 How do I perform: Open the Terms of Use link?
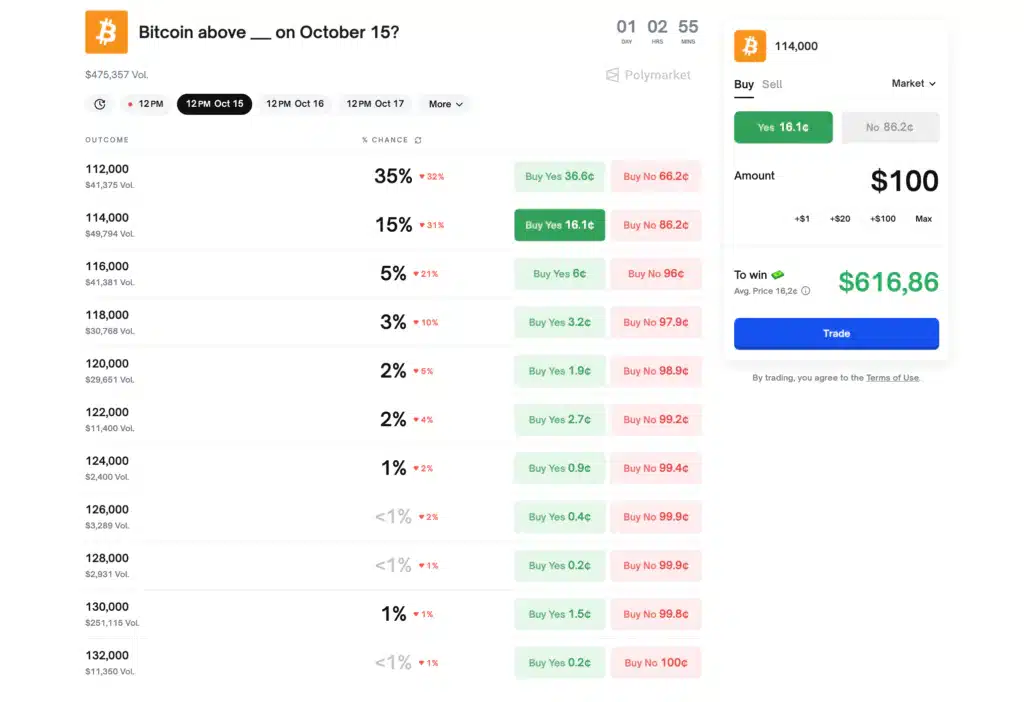(x=892, y=377)
